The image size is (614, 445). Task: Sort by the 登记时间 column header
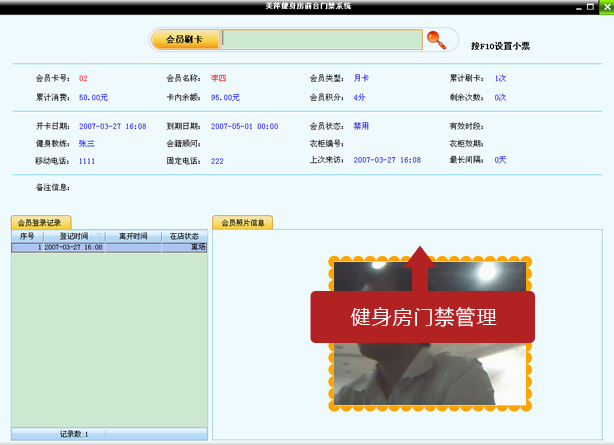tap(75, 236)
